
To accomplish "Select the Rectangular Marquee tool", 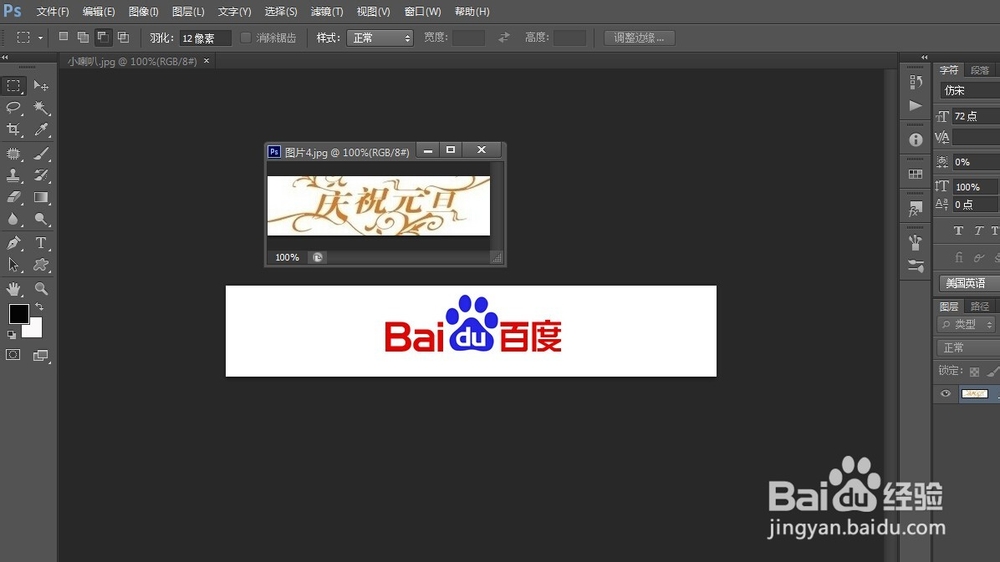I will pyautogui.click(x=13, y=85).
